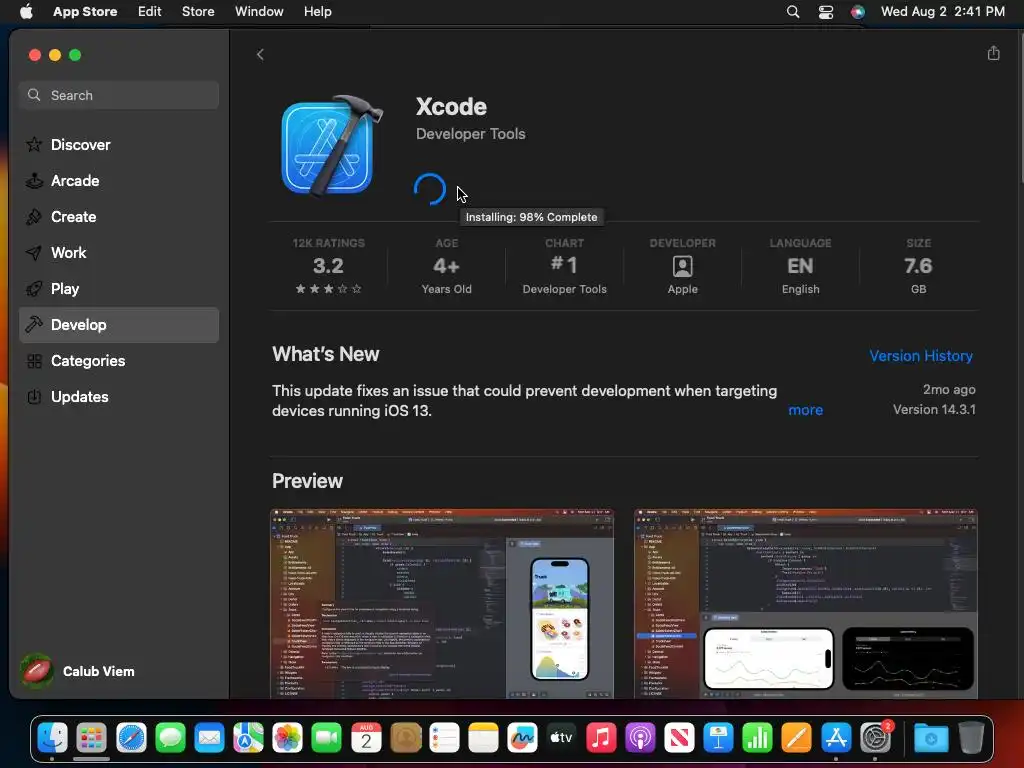Open Mail from the Dock

pos(209,738)
